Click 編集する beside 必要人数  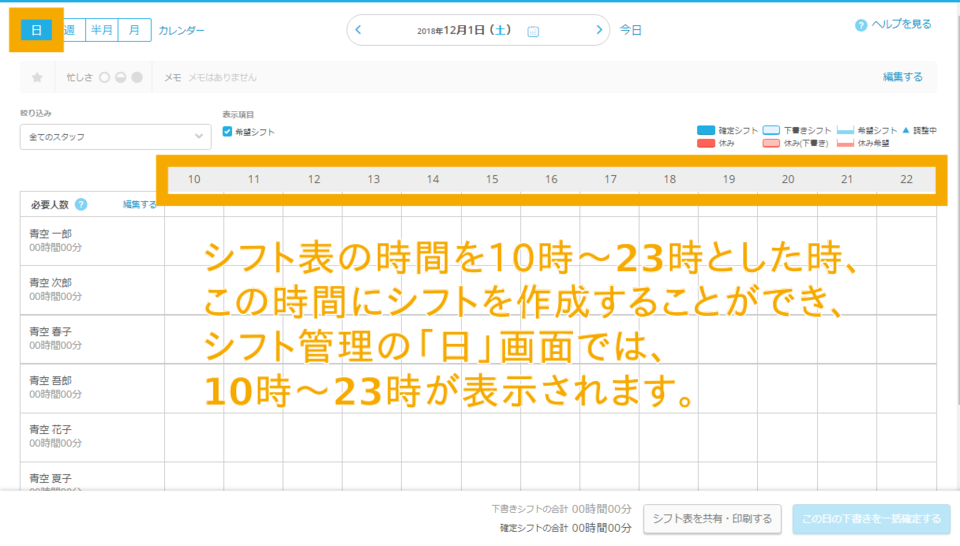(x=140, y=204)
